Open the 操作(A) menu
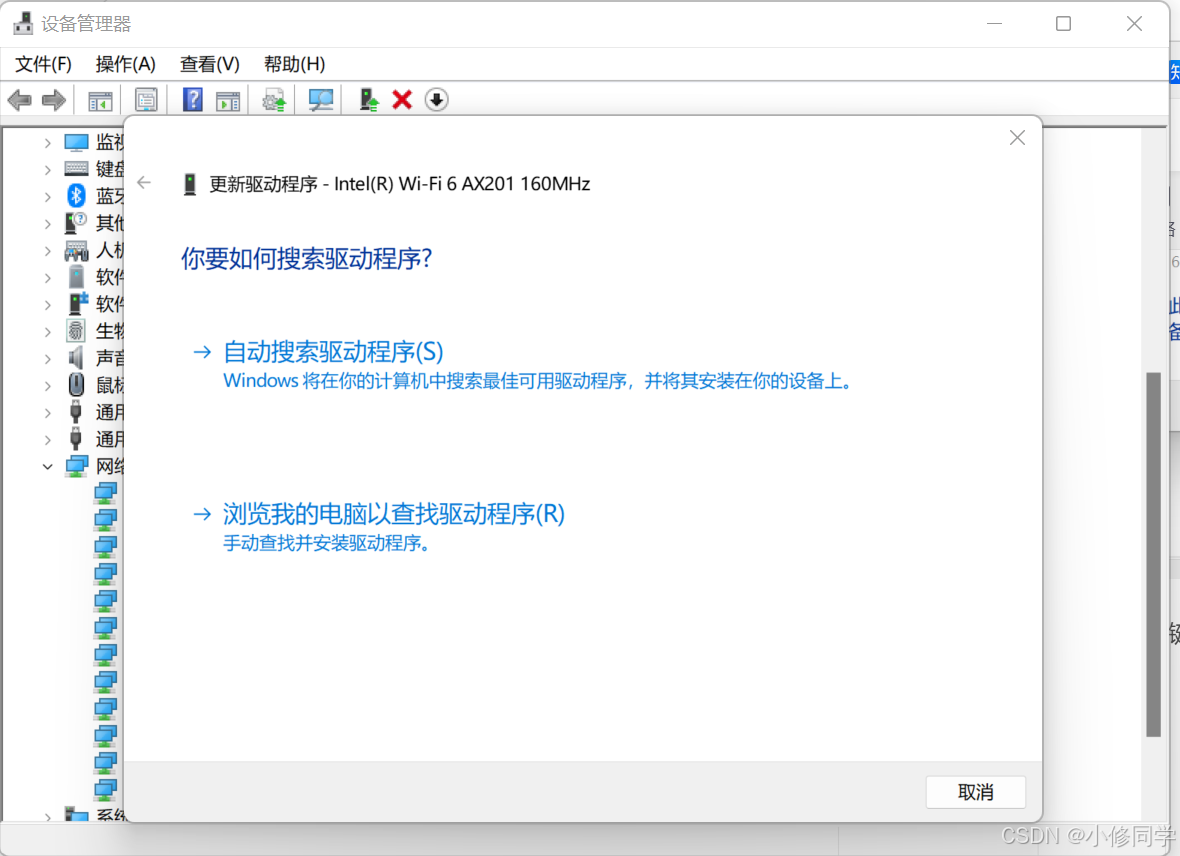This screenshot has height=856, width=1180. [126, 64]
